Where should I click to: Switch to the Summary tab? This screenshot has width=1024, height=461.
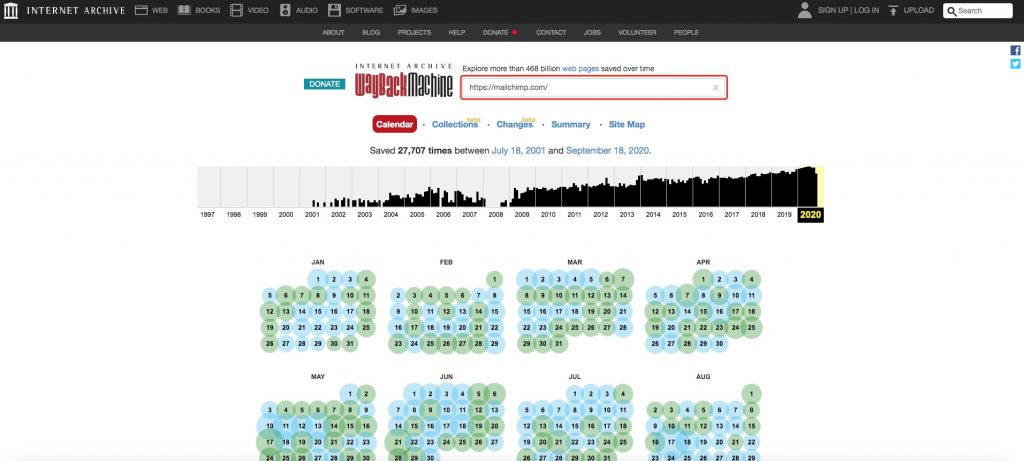pyautogui.click(x=571, y=124)
